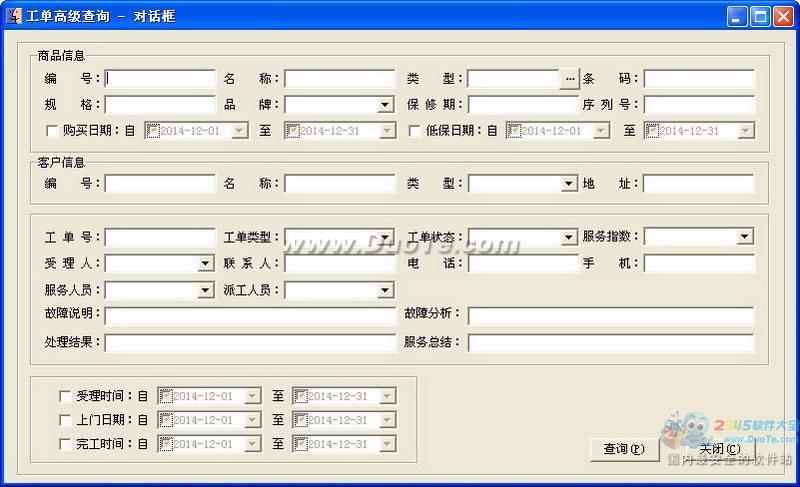800x487 pixels.
Task: Open the customer 类型 dropdown
Action: pyautogui.click(x=569, y=184)
